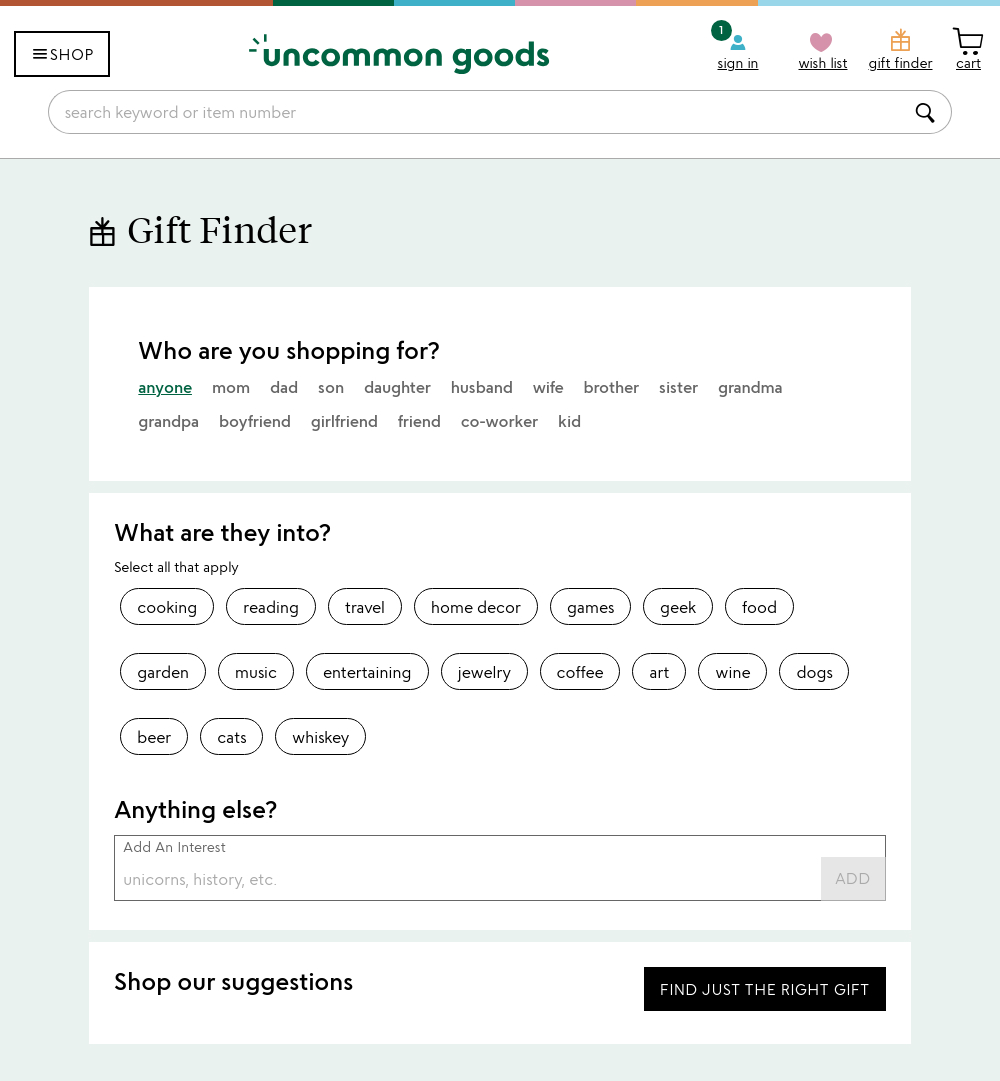Open the shopping cart icon
Image resolution: width=1000 pixels, height=1081 pixels.
point(967,41)
